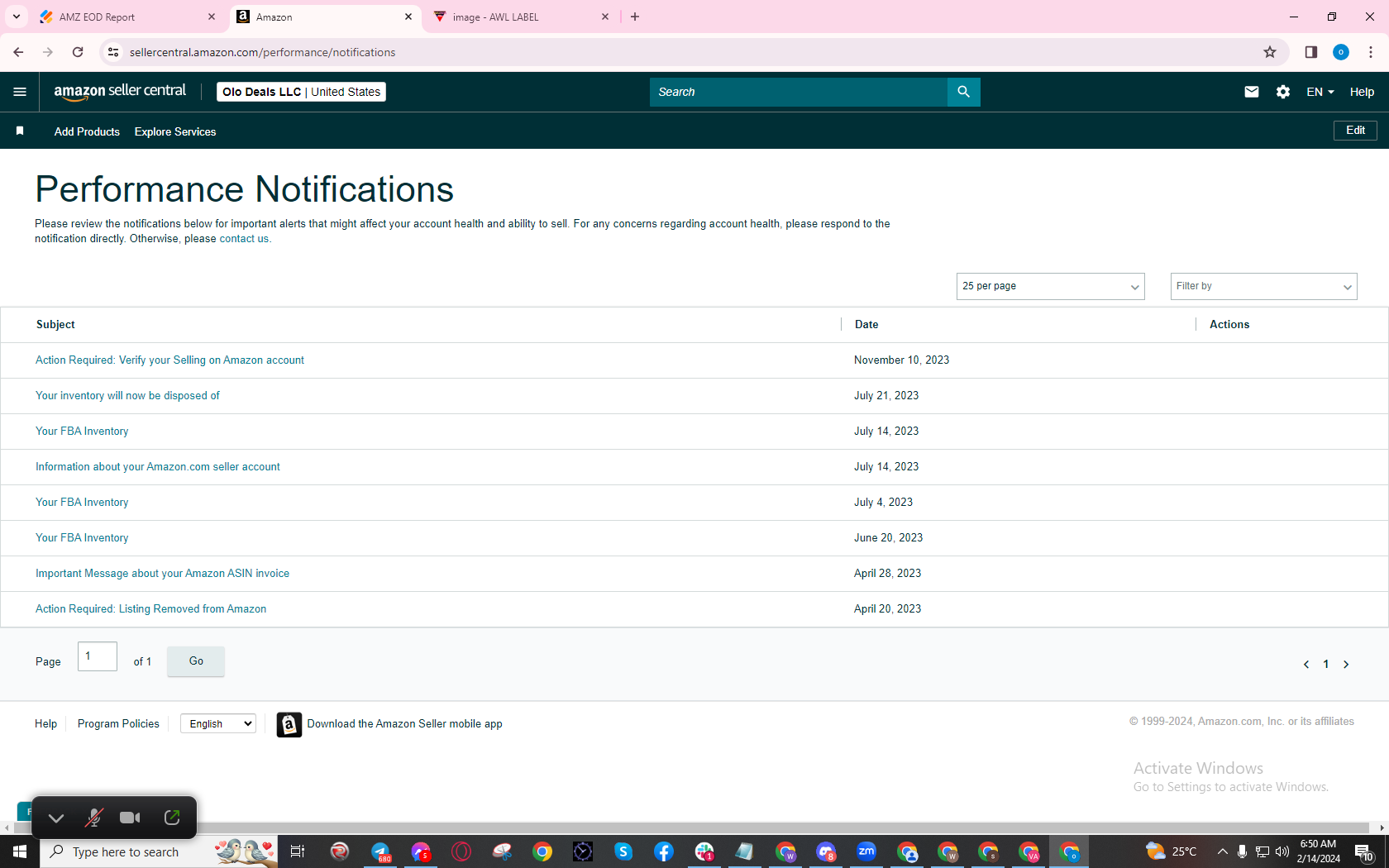Click the Amazon Seller app icon in footer

[289, 724]
